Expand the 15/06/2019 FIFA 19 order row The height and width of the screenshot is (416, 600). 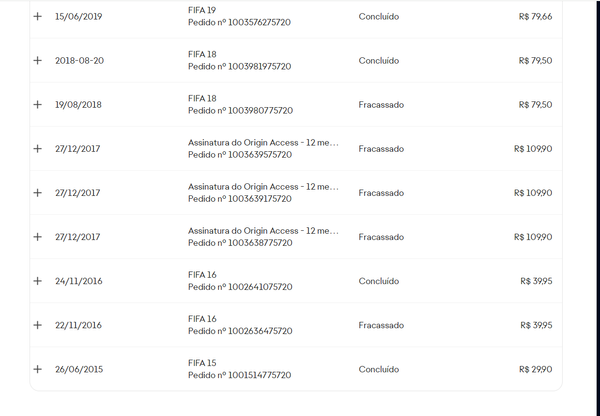(x=38, y=16)
